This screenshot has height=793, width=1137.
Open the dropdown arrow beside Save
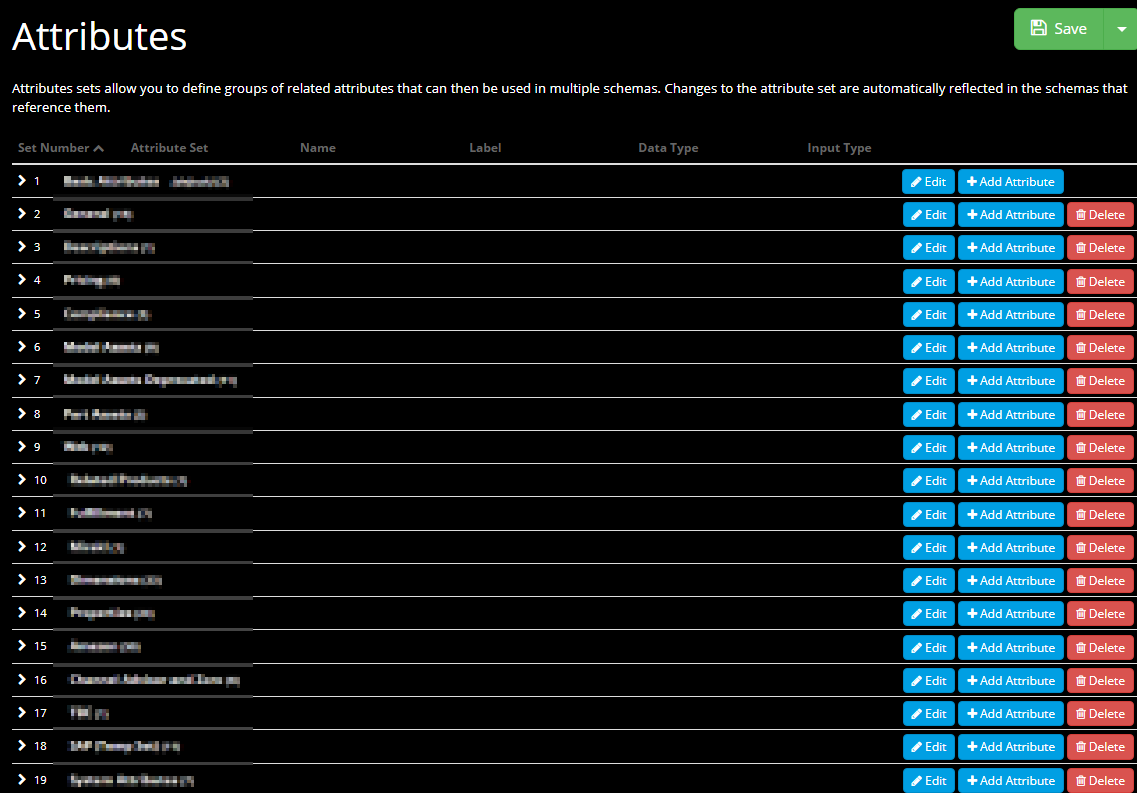point(1120,29)
